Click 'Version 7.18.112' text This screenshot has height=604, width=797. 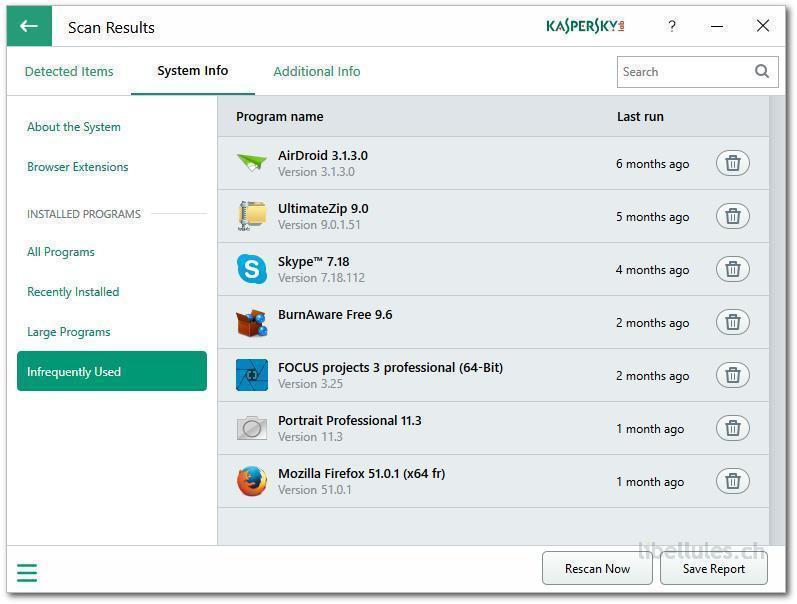(321, 278)
